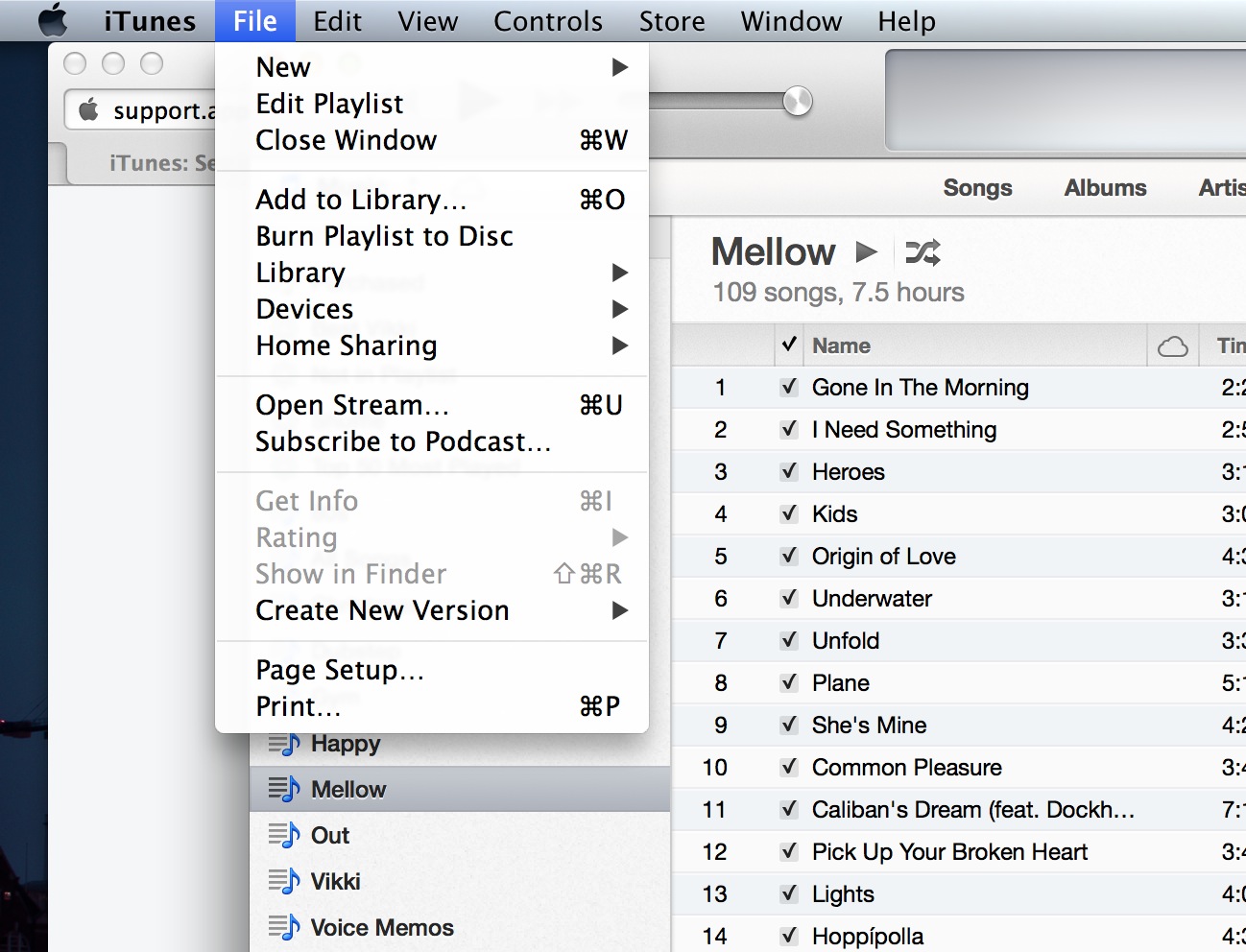Uncheck the Plane song checkbox

point(789,682)
